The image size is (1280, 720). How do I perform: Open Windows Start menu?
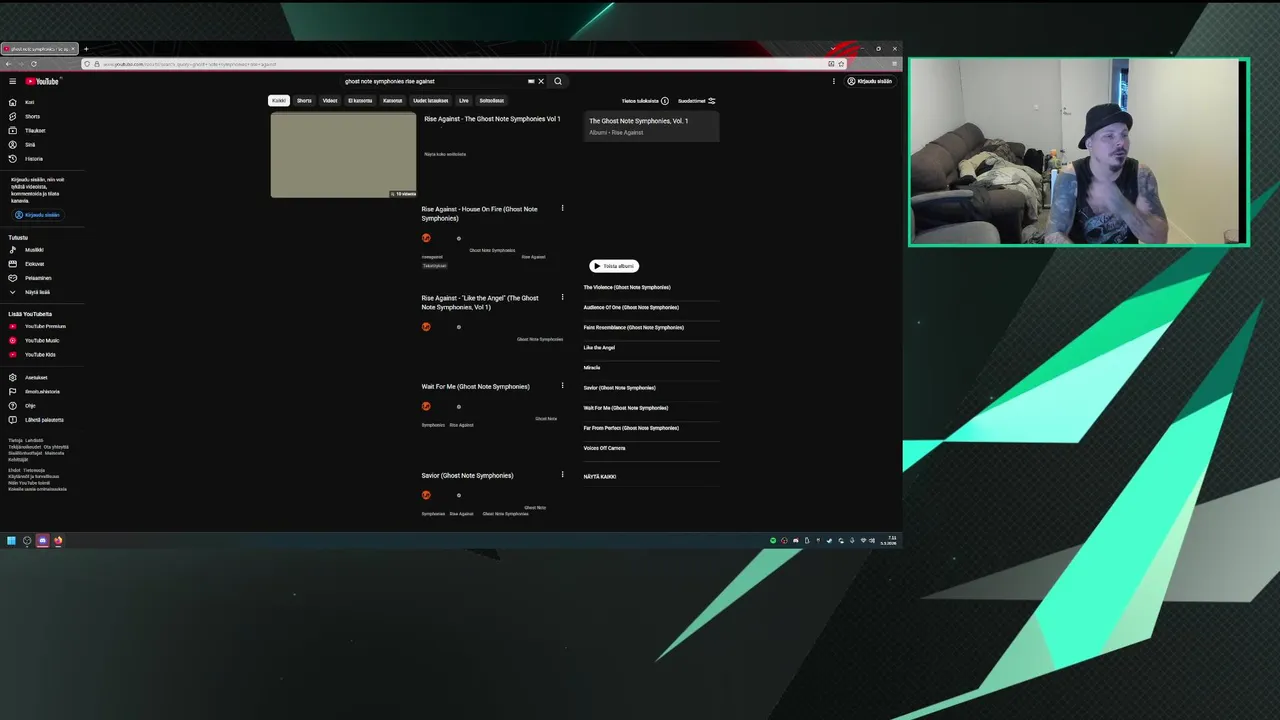point(11,540)
